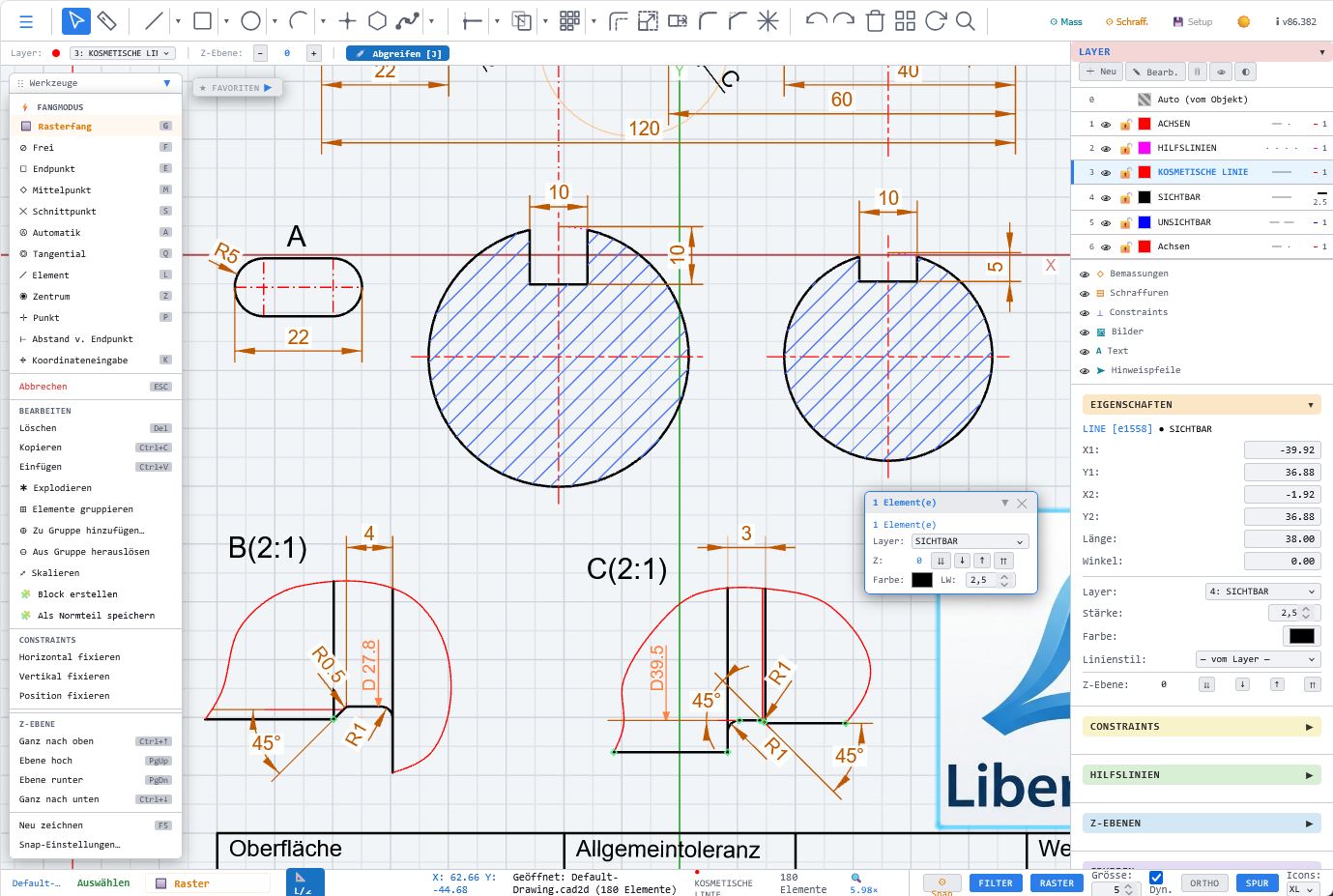Toggle visibility of Bemassungen
The height and width of the screenshot is (896, 1333).
(1085, 275)
